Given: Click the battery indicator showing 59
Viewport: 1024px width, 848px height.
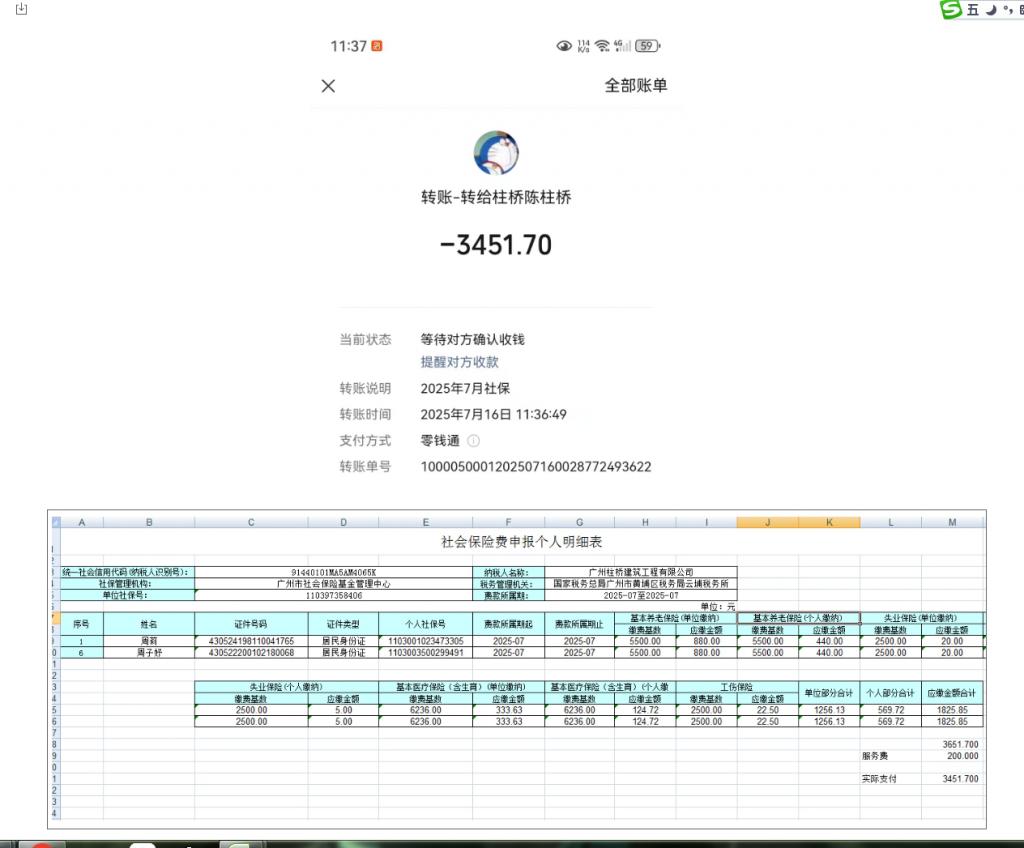Looking at the screenshot, I should tap(648, 46).
